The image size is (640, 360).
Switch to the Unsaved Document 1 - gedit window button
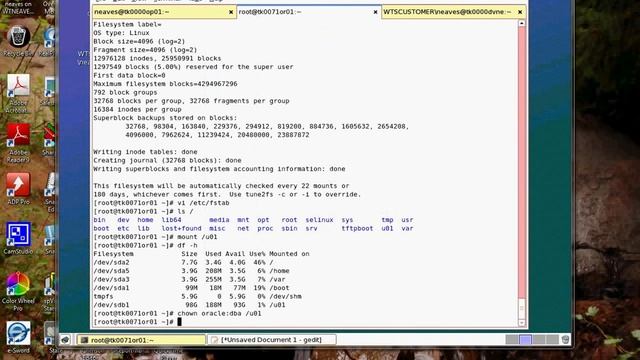(x=272, y=340)
